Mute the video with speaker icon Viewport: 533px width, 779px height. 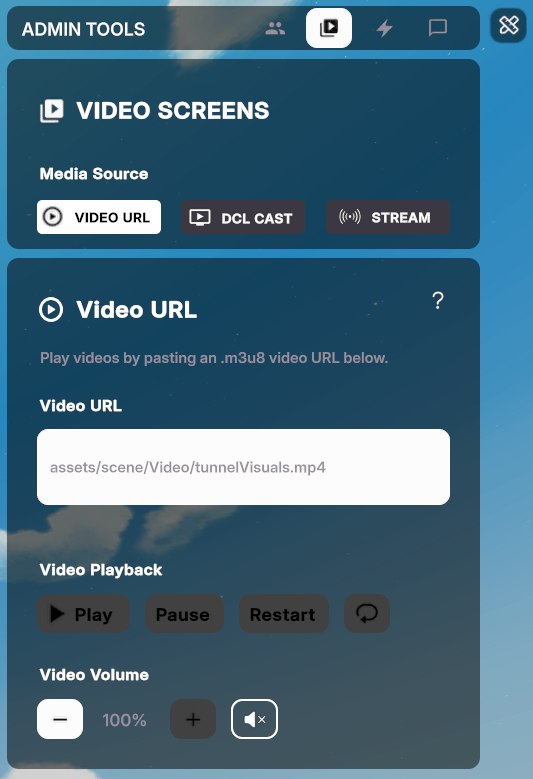(254, 719)
